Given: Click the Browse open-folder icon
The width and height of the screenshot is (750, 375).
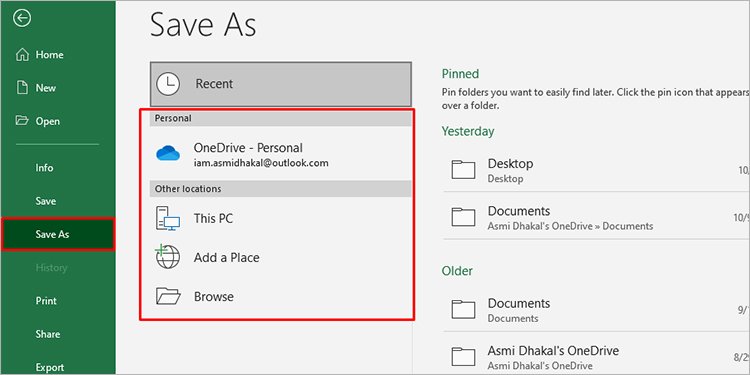Looking at the screenshot, I should click(x=168, y=297).
